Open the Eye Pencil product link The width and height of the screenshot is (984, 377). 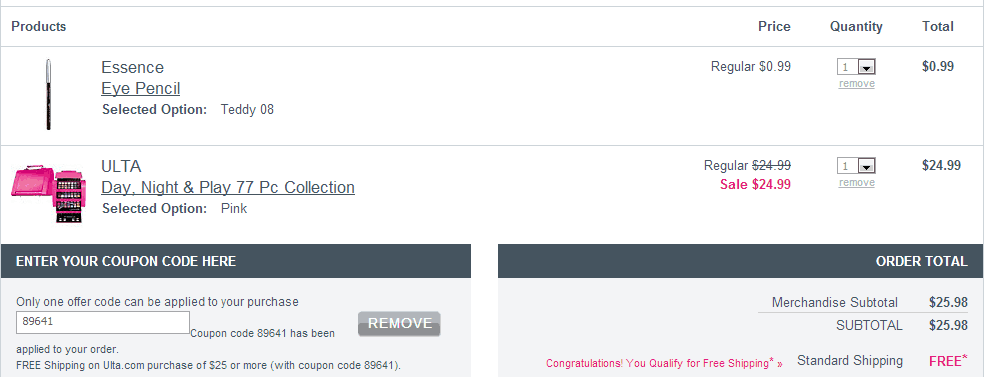pos(141,88)
